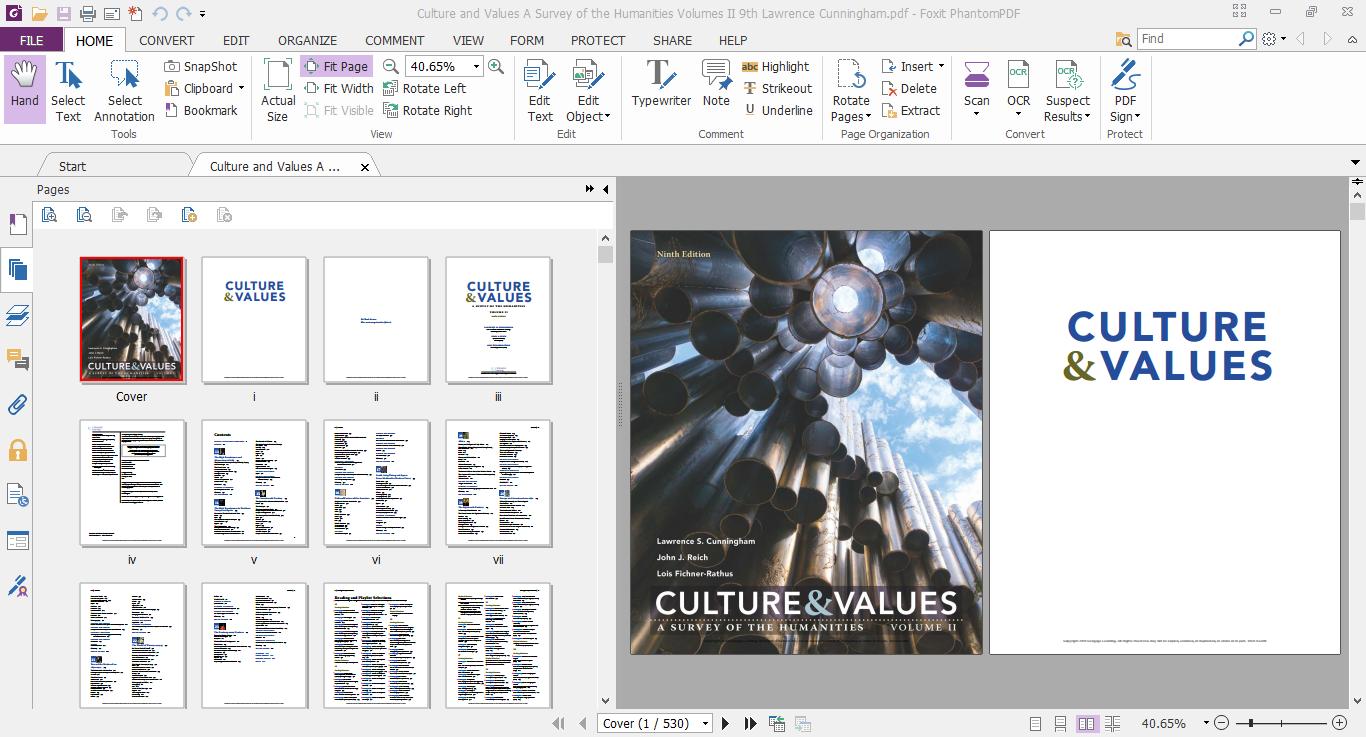This screenshot has height=737, width=1366.
Task: Click the OCR icon in Convert group
Action: click(1018, 84)
